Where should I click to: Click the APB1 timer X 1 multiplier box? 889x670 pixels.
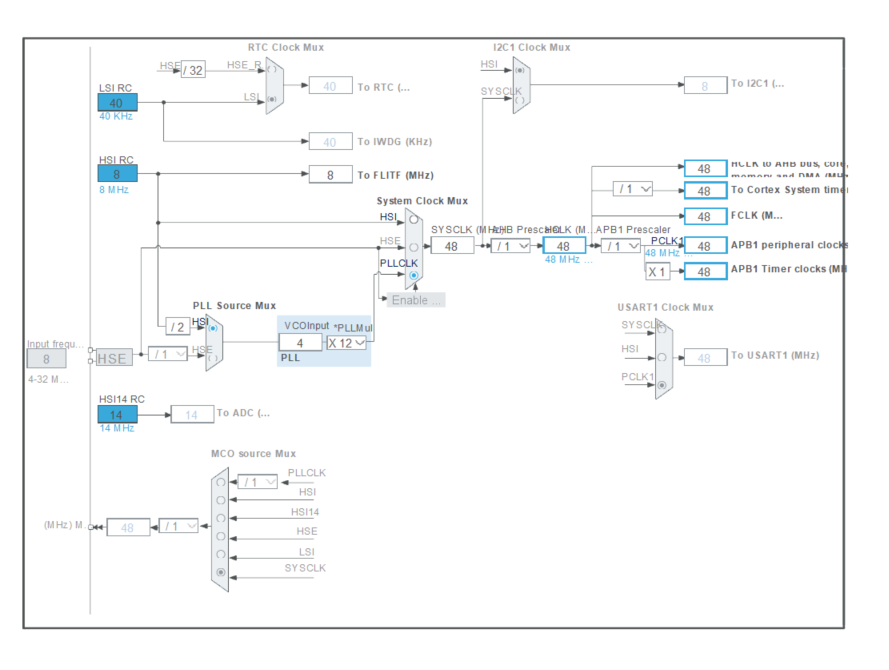coord(658,272)
